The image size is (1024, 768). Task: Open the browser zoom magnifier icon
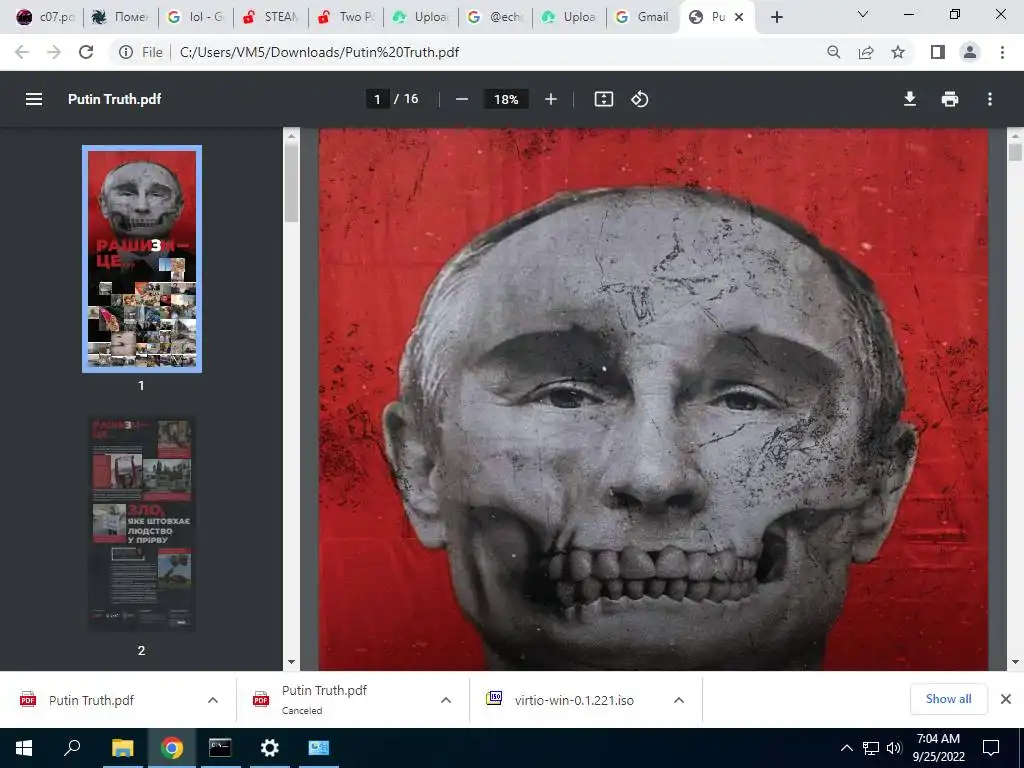pyautogui.click(x=833, y=52)
